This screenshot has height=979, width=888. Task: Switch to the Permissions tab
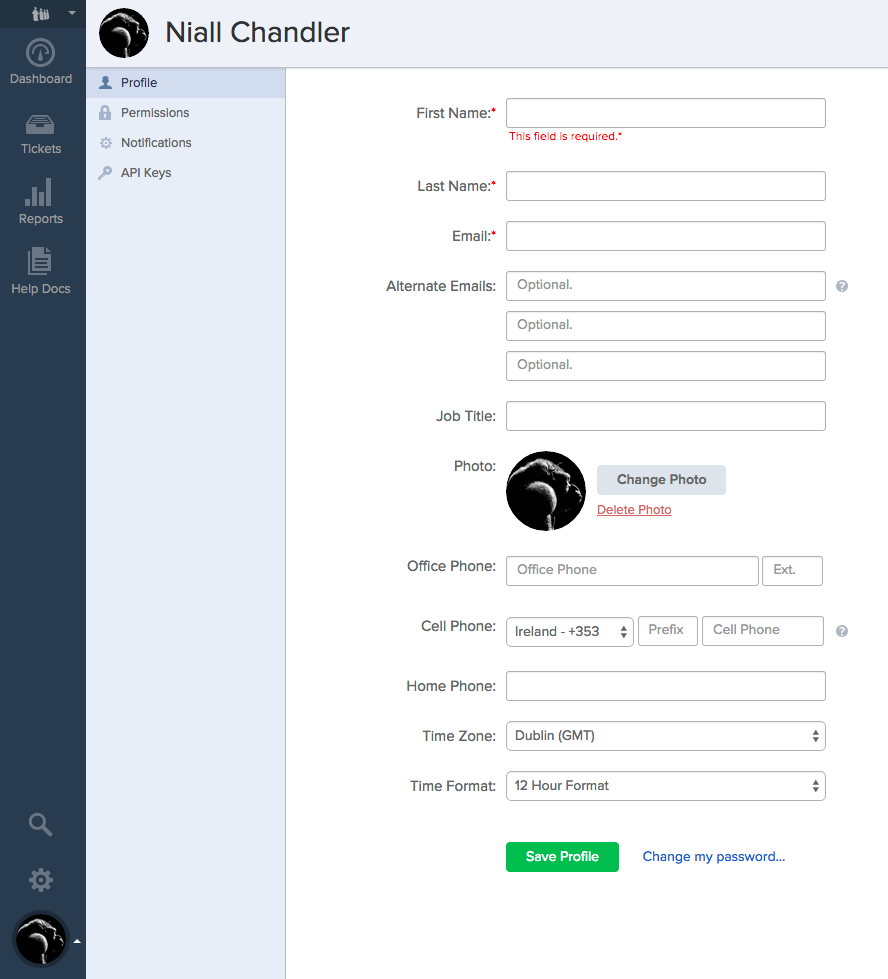(186, 112)
